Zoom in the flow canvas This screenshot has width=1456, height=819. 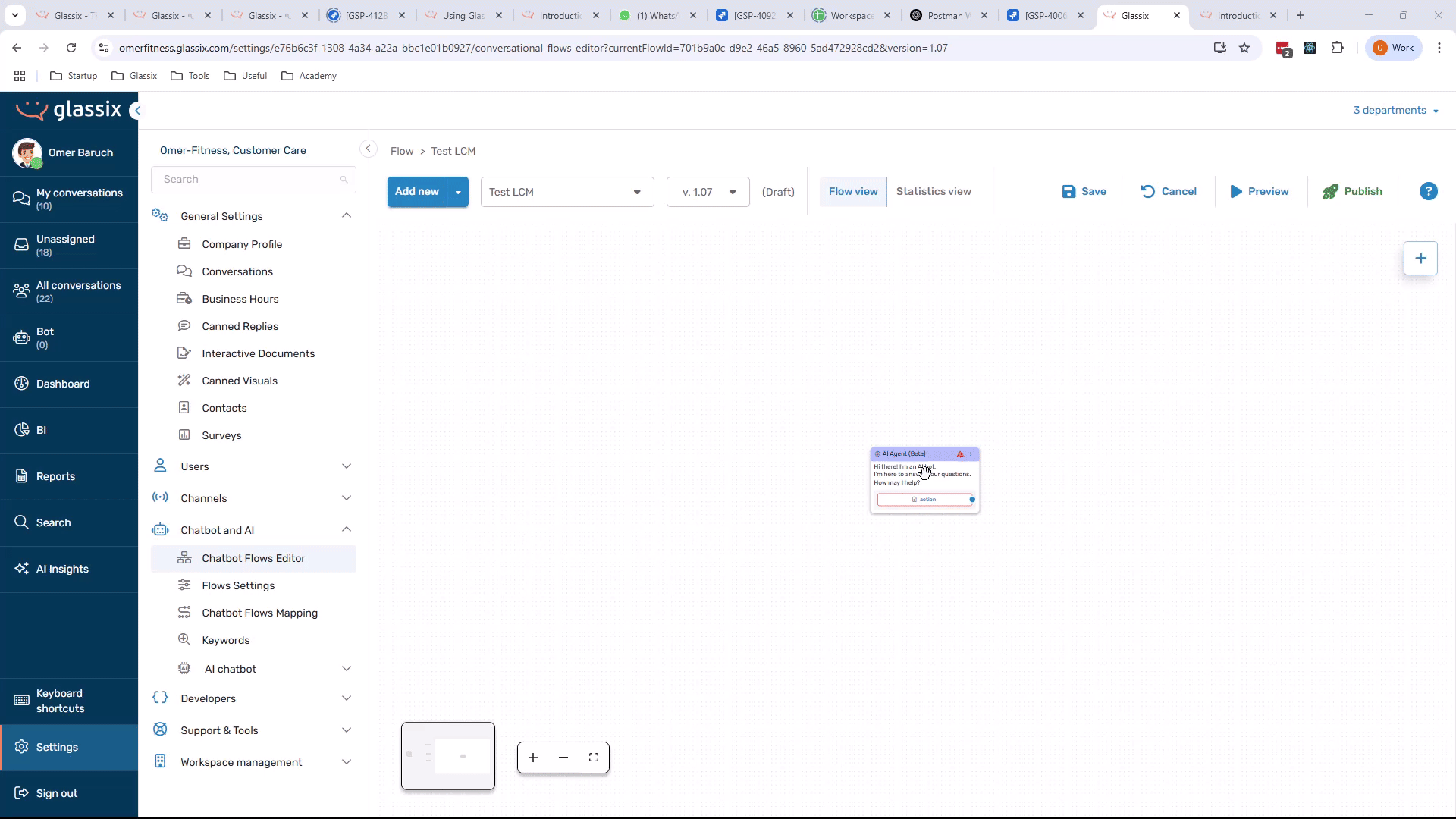point(533,758)
